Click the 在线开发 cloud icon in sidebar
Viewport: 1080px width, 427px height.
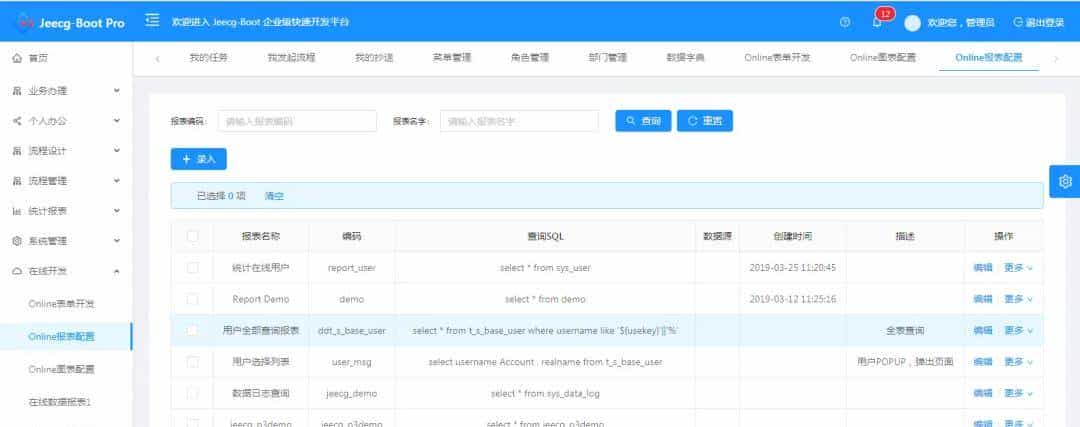point(17,271)
